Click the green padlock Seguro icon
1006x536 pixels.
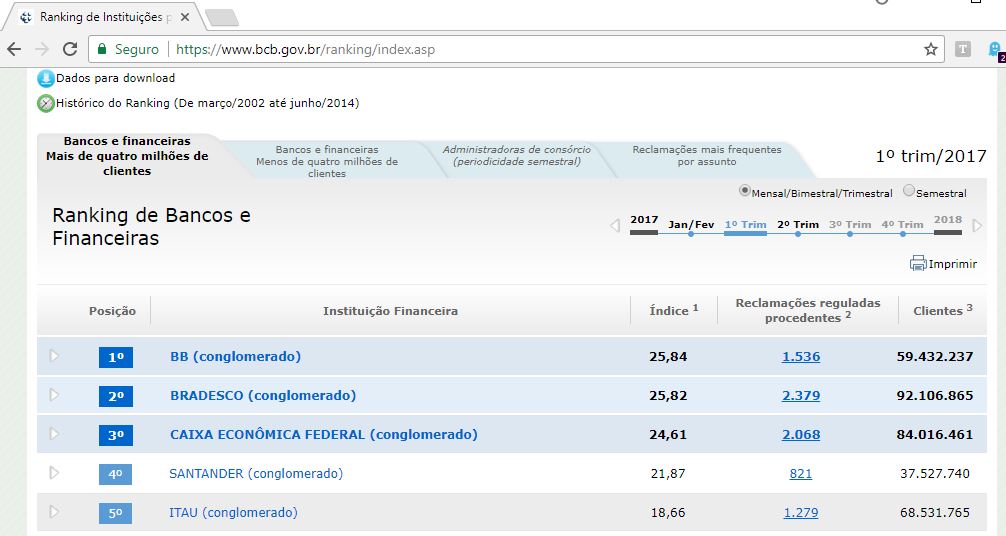point(101,49)
